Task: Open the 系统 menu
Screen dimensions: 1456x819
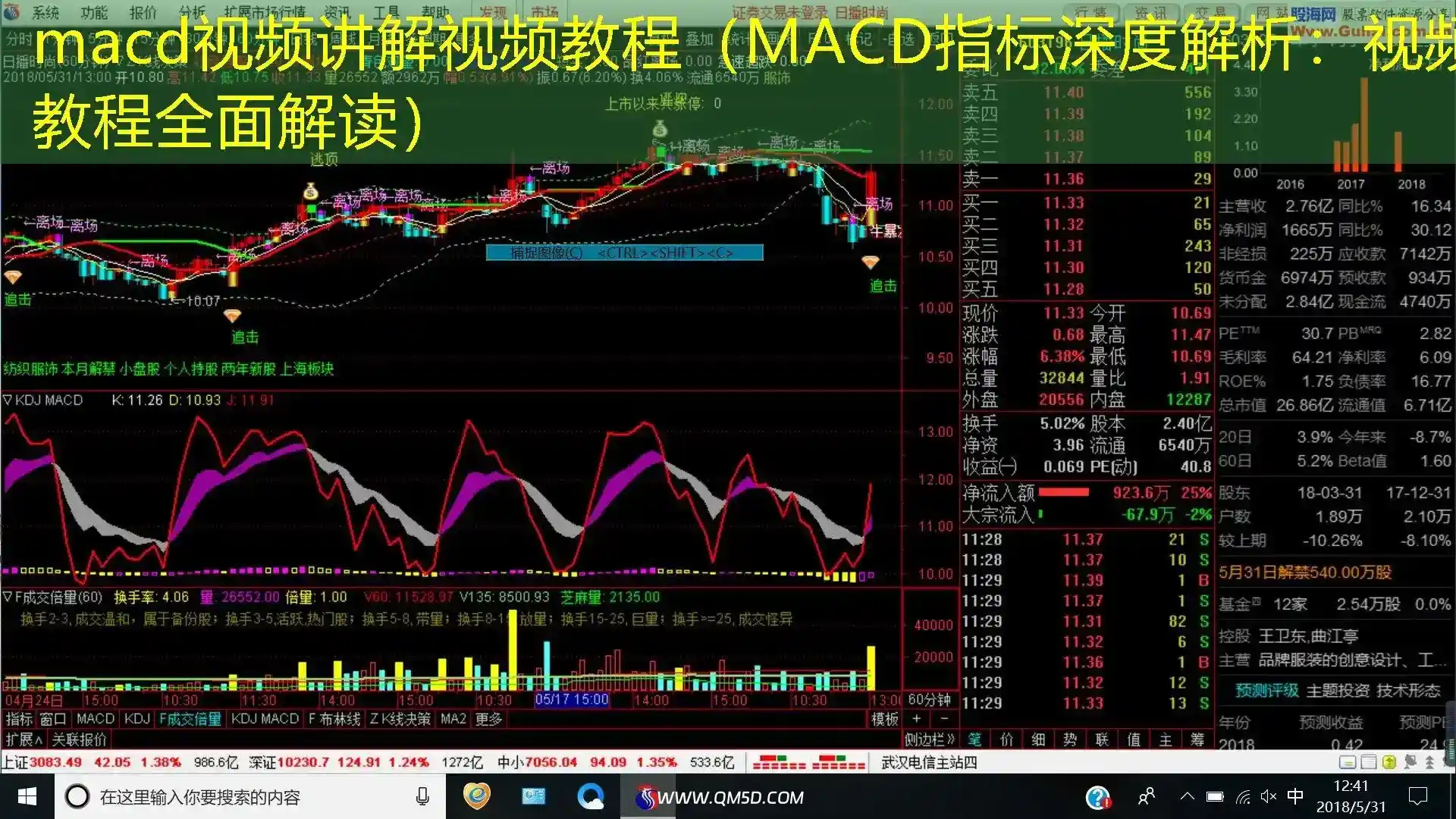Action: click(x=45, y=11)
